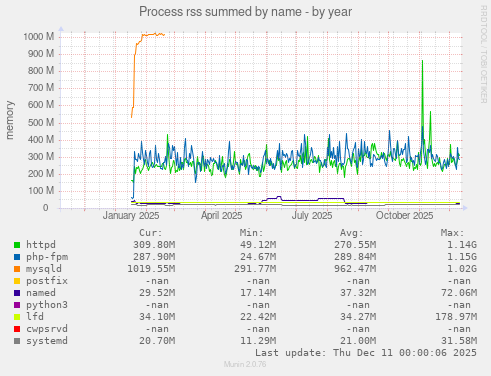The height and width of the screenshot is (376, 491).
Task: Click the blue php-fpm legend swatch
Action: coord(17,257)
